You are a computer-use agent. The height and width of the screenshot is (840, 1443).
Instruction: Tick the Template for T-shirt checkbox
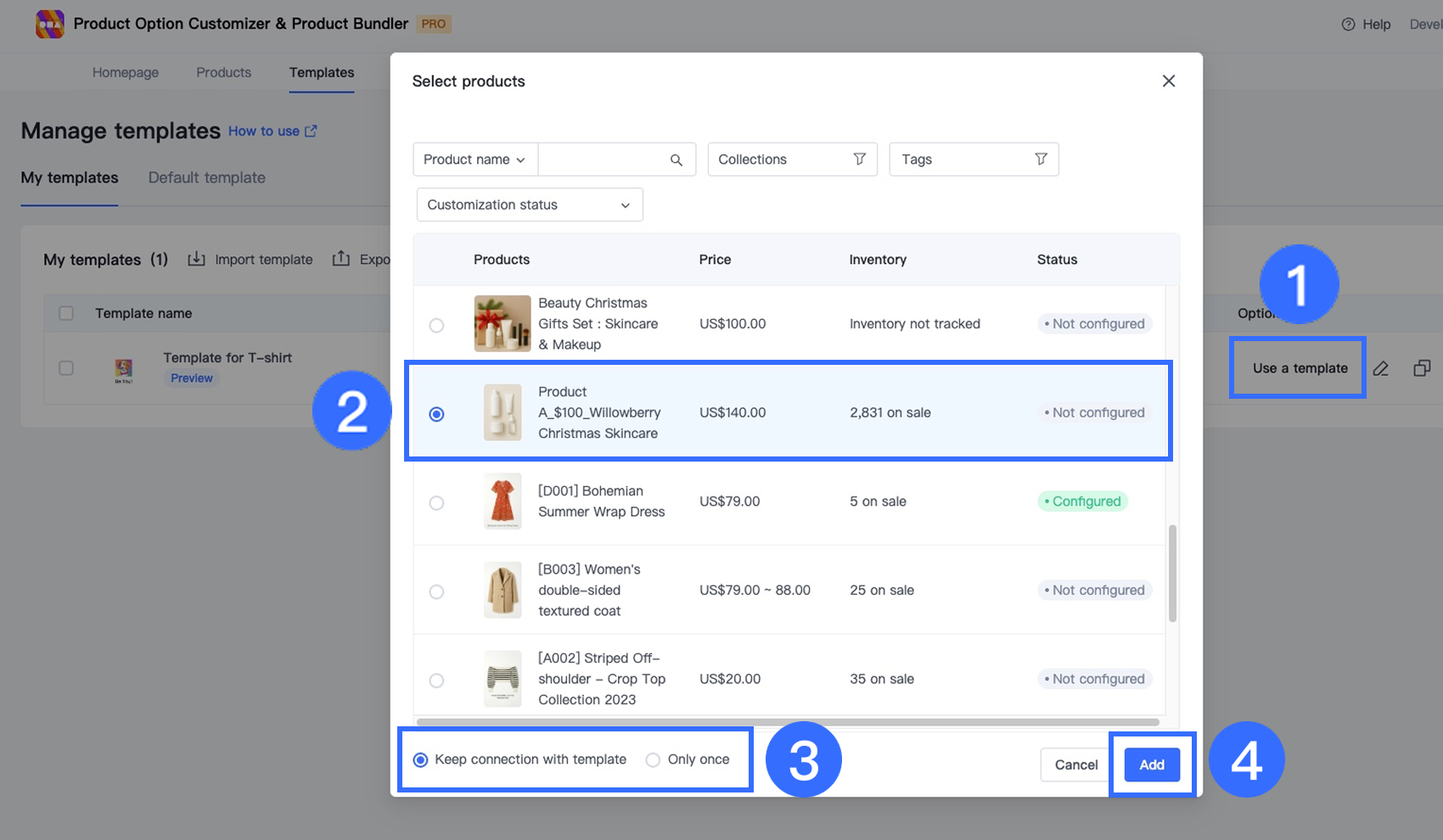(x=66, y=368)
